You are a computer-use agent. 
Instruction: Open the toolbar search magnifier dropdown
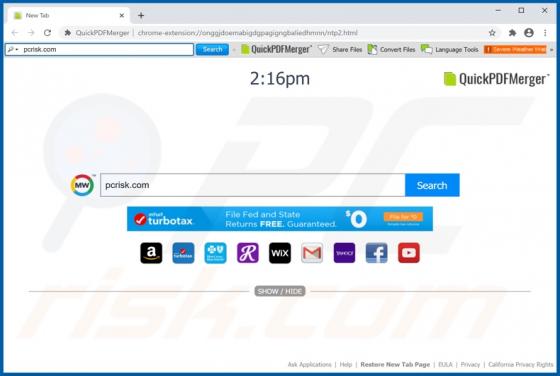pos(13,49)
